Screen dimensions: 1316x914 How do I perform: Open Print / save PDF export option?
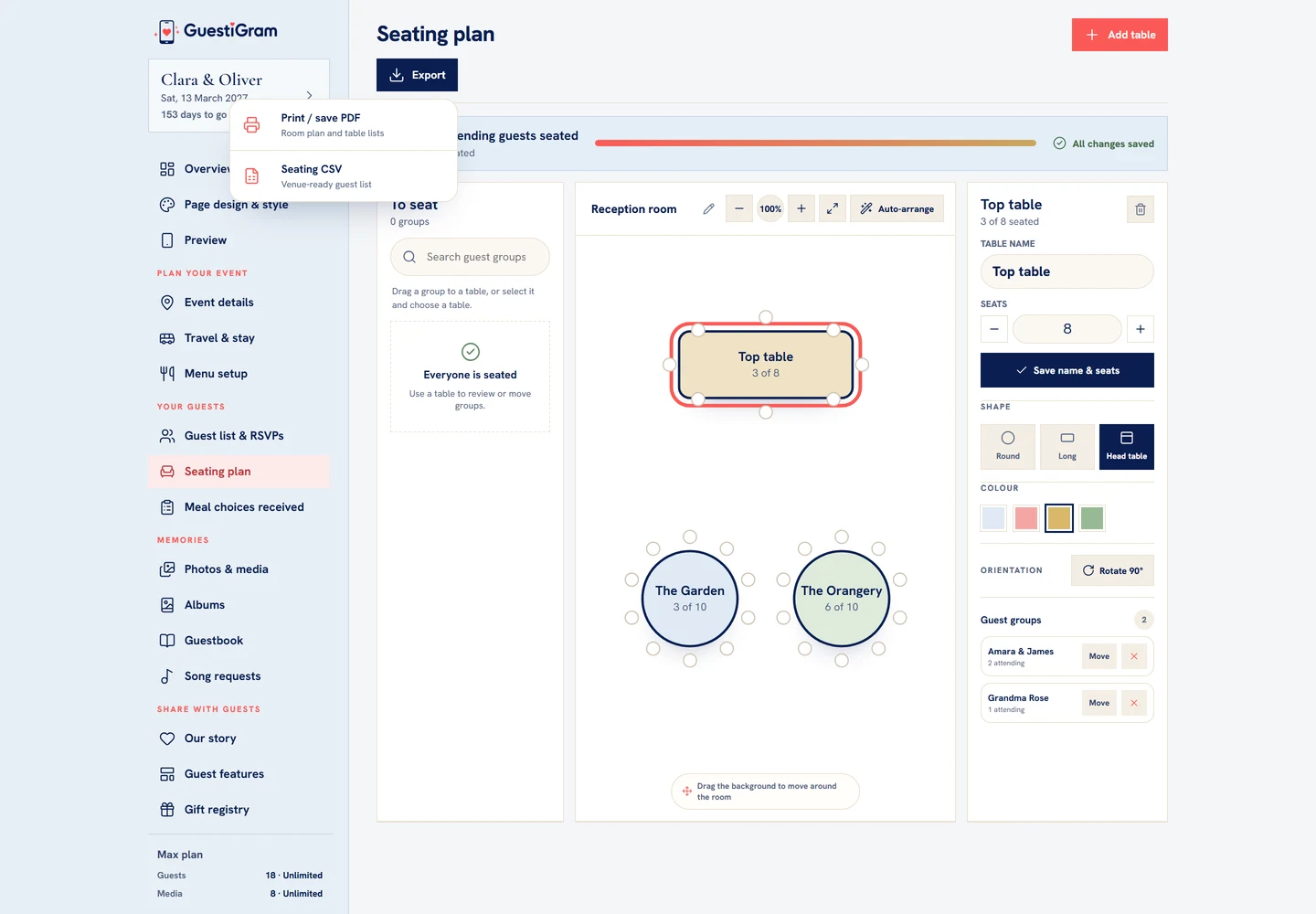point(344,125)
